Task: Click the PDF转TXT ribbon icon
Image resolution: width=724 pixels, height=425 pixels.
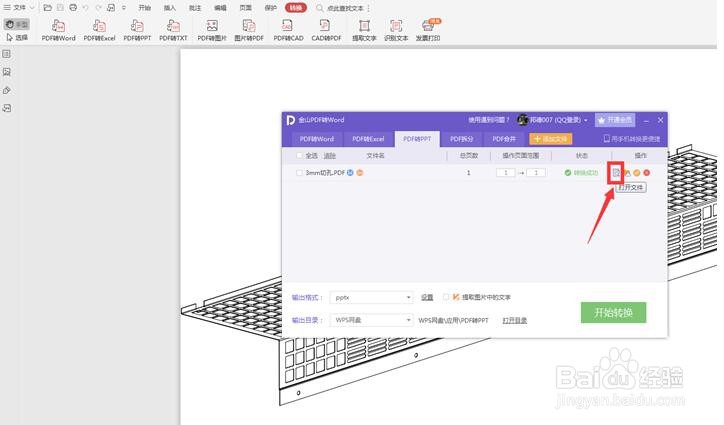Action: pos(174,30)
